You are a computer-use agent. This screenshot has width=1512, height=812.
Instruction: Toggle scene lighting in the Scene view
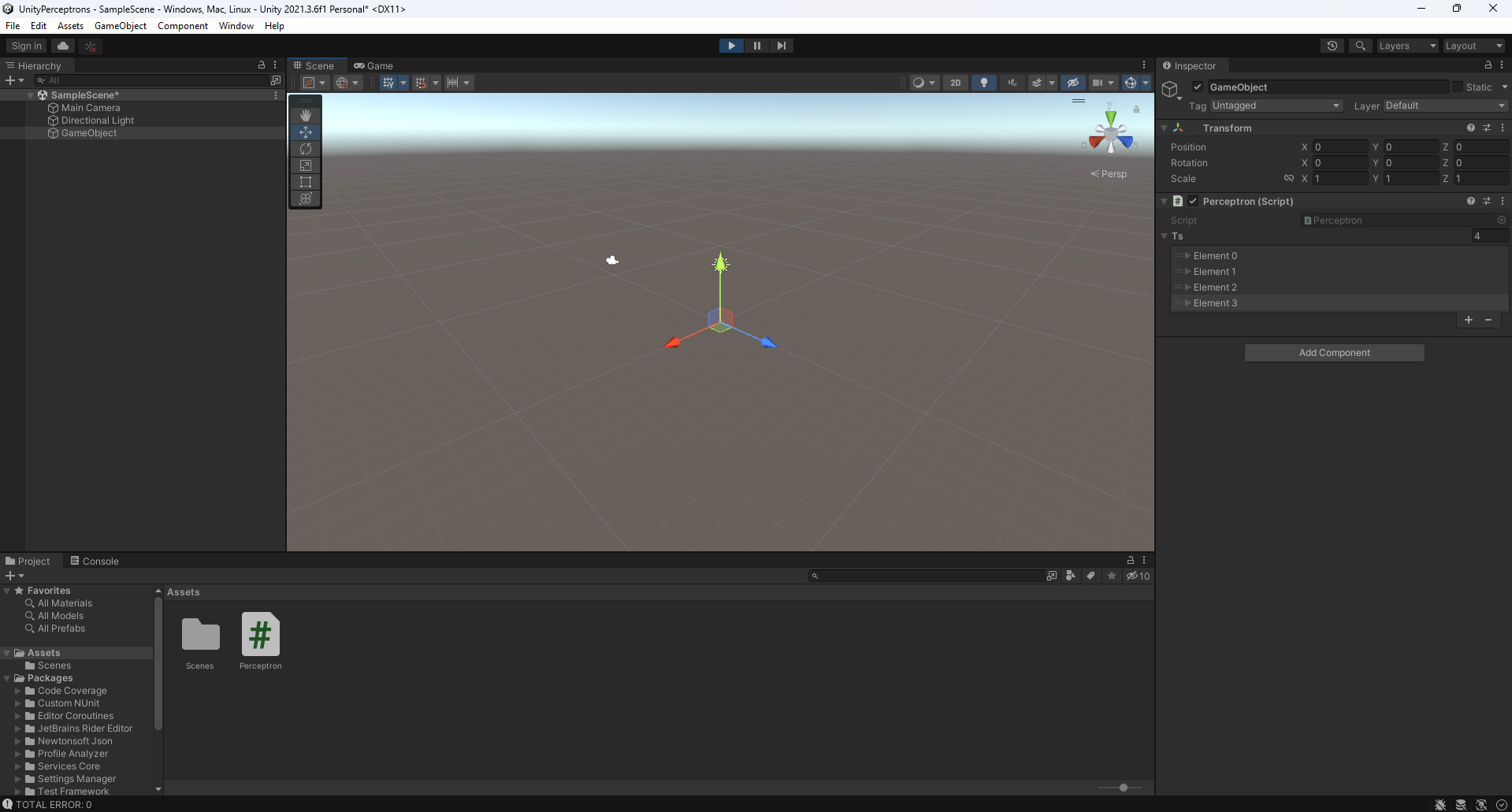click(x=983, y=82)
